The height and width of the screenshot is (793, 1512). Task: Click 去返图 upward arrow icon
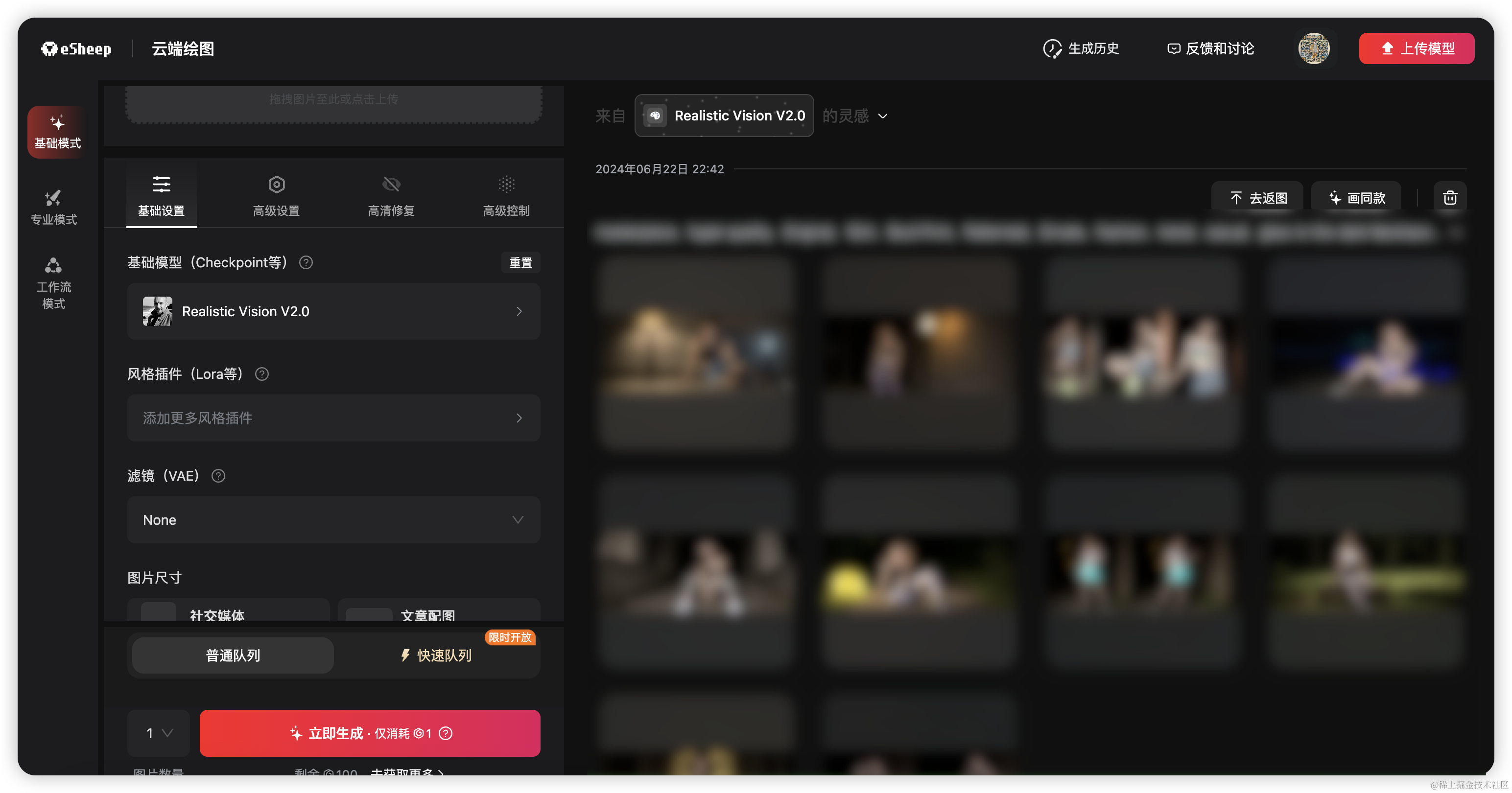1235,198
